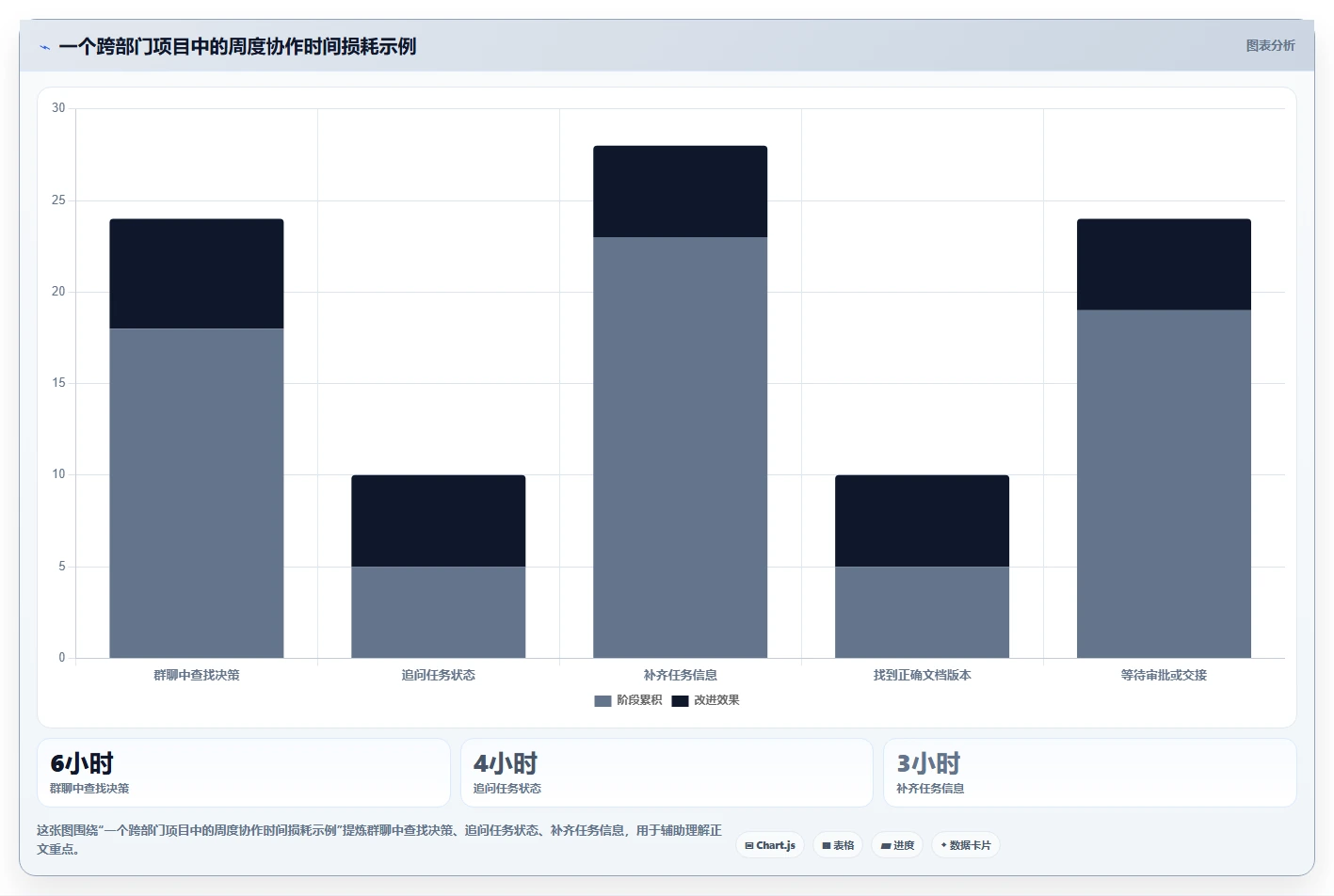Click the y-axis tick label 10
1334x896 pixels.
[58, 474]
